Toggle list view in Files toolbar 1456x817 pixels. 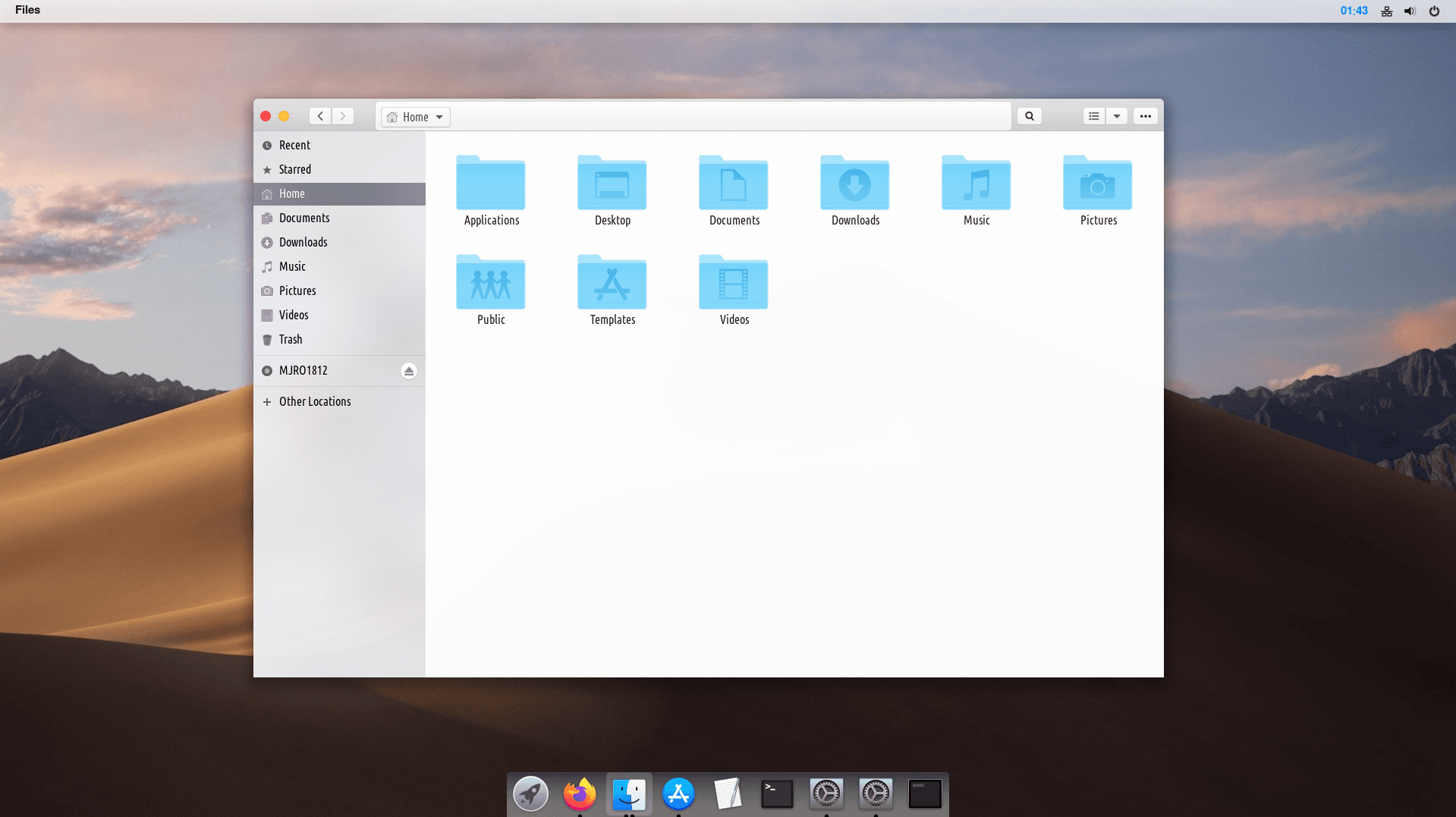point(1093,116)
